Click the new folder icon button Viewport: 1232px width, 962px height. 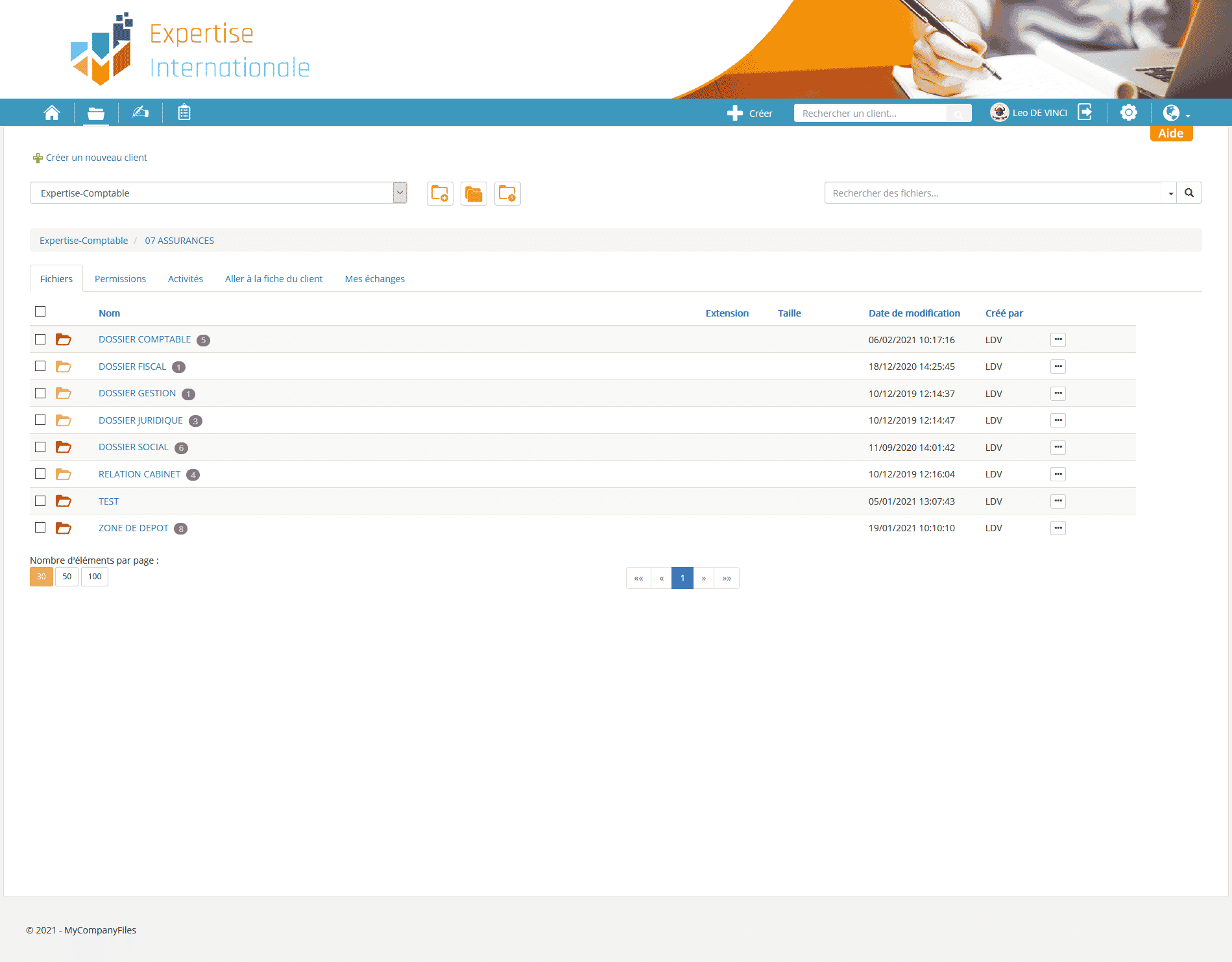coord(440,193)
